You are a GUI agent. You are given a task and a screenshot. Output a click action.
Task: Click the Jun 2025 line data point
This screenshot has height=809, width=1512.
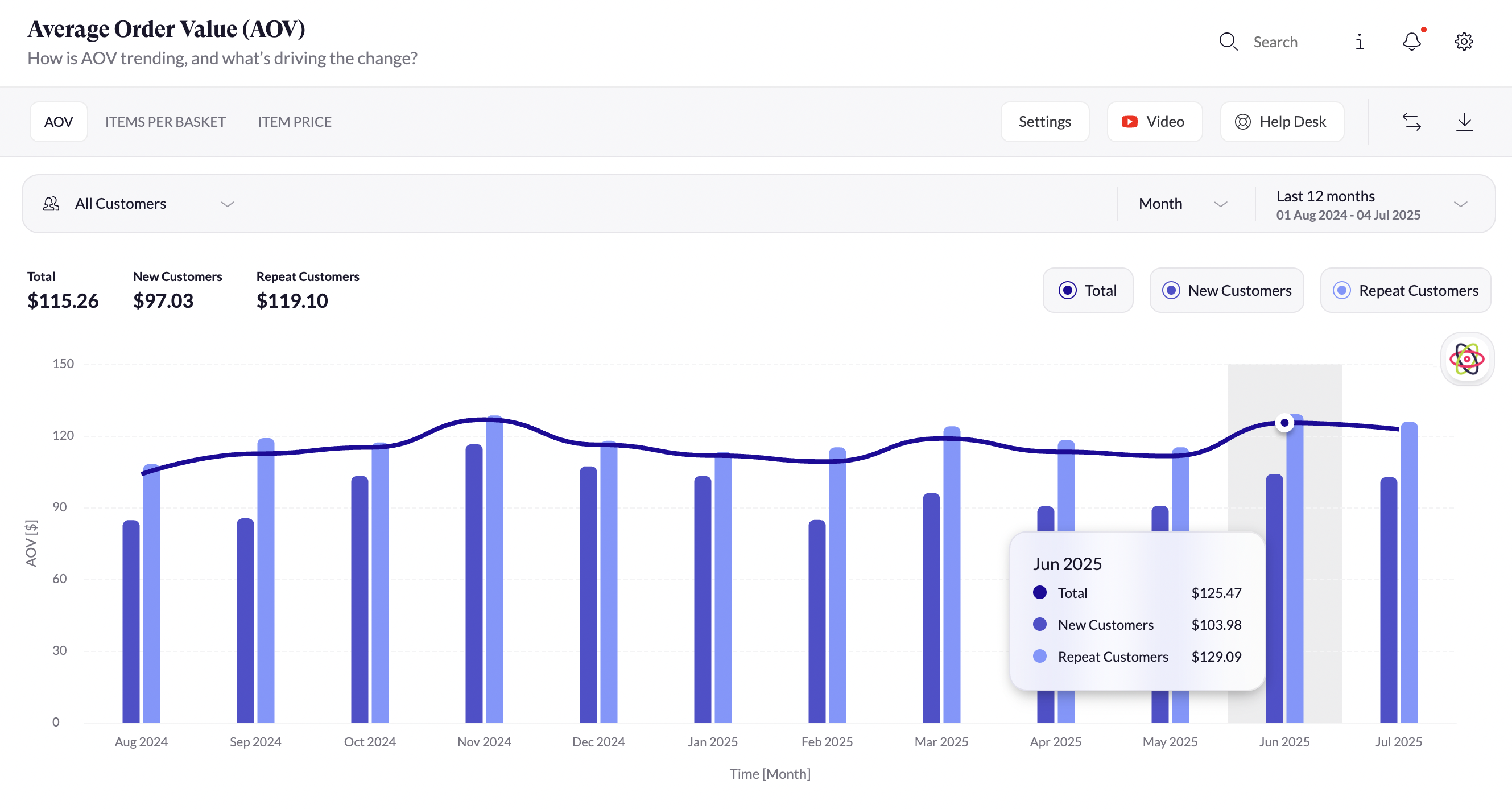click(x=1284, y=423)
